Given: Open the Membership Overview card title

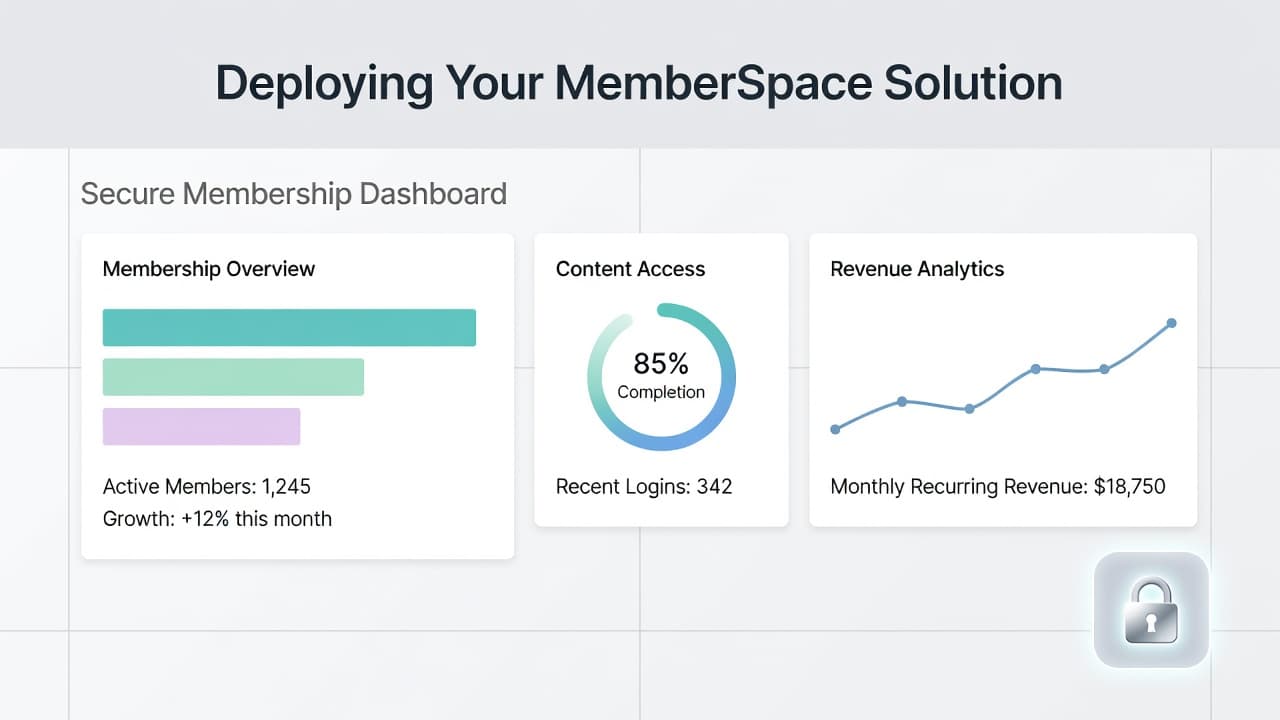Looking at the screenshot, I should [x=209, y=269].
